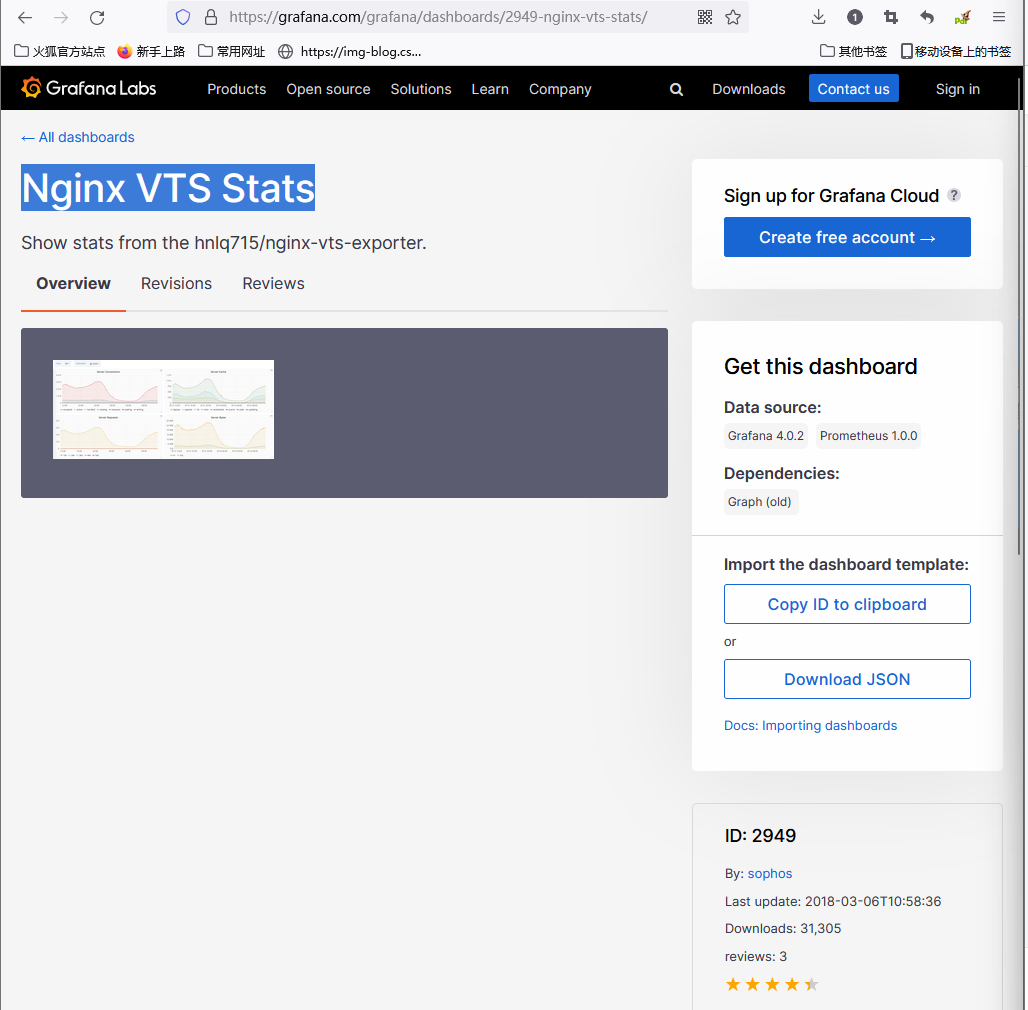Go to Downloads in the top nav
The image size is (1028, 1010).
[x=749, y=89]
